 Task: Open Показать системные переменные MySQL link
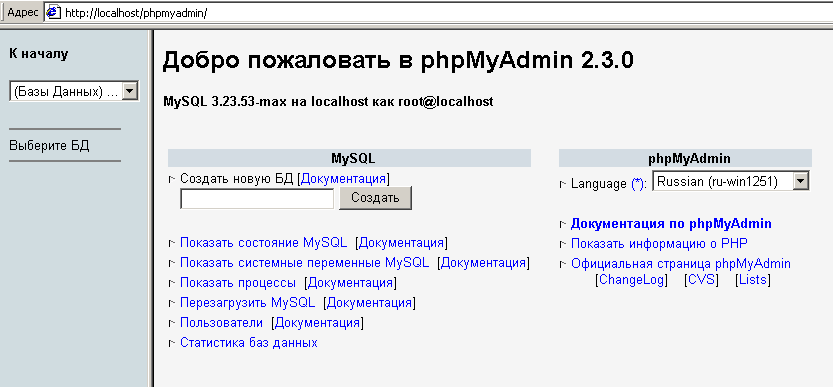click(x=304, y=263)
